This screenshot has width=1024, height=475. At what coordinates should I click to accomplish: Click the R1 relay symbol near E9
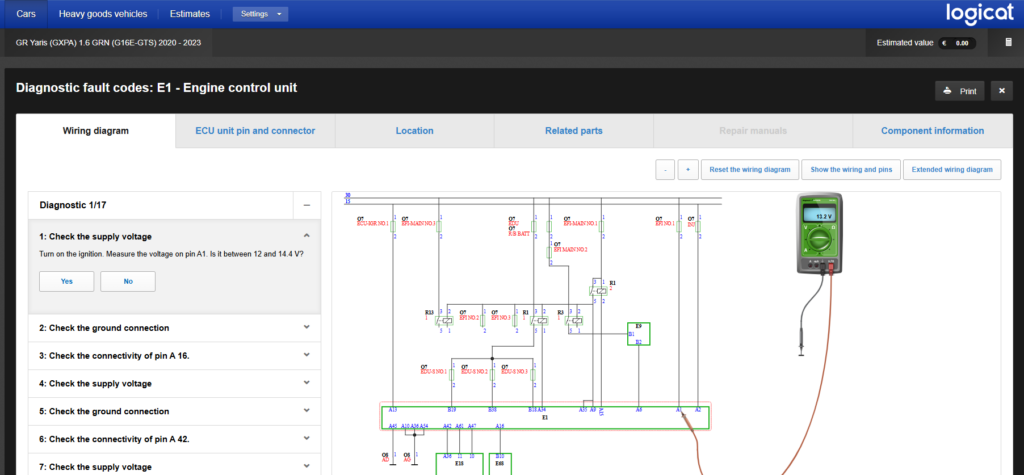click(598, 289)
